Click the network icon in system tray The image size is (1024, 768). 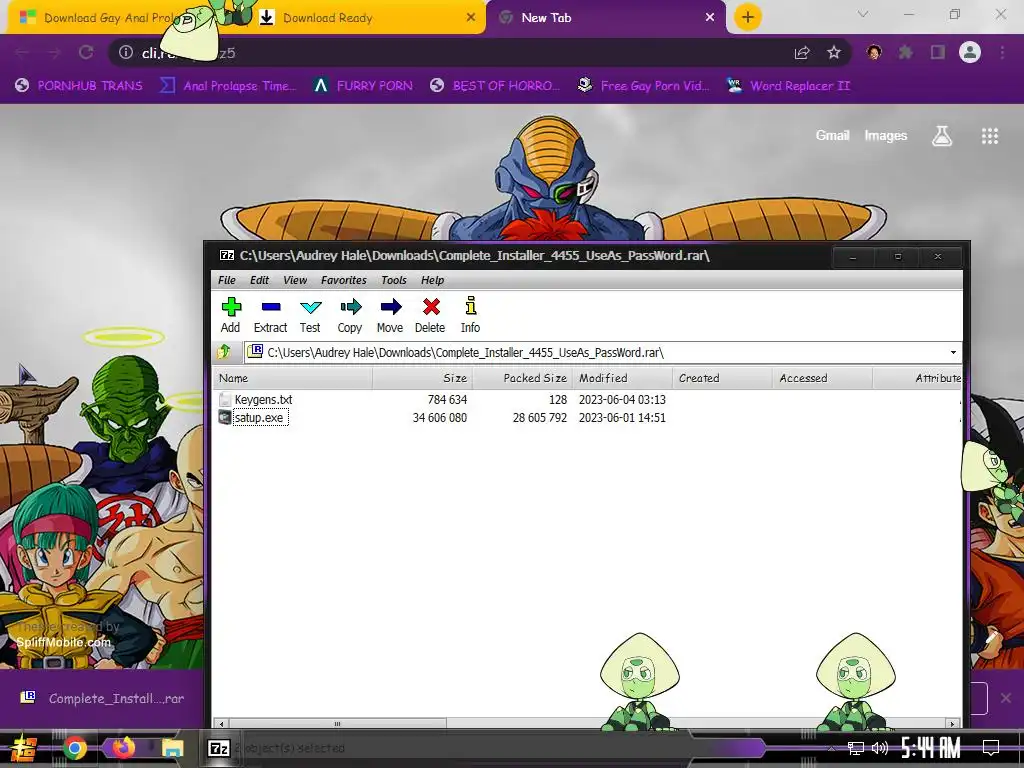(x=856, y=748)
